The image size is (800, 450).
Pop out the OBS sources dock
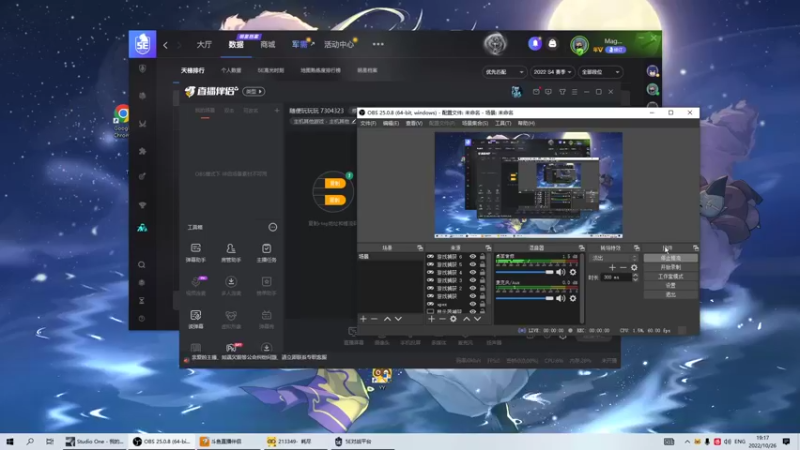[488, 248]
